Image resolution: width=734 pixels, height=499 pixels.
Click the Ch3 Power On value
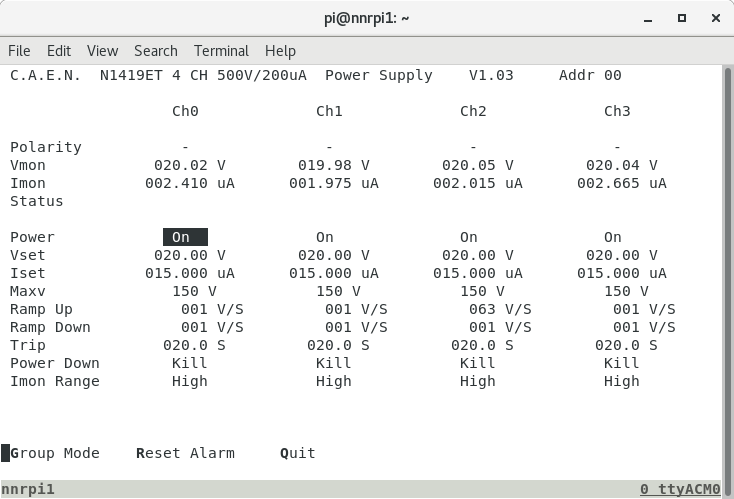[613, 237]
